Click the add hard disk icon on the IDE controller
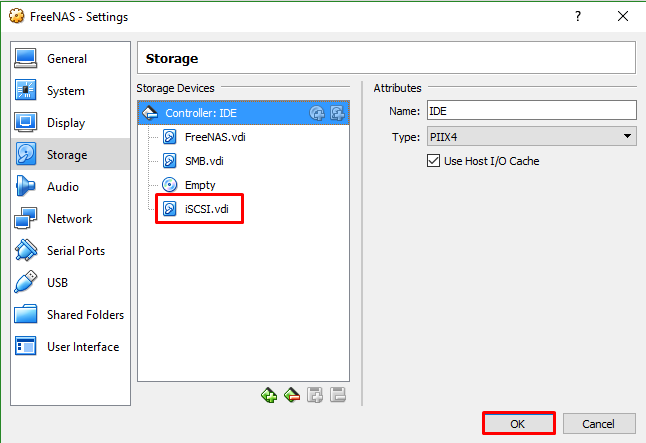 coord(337,113)
